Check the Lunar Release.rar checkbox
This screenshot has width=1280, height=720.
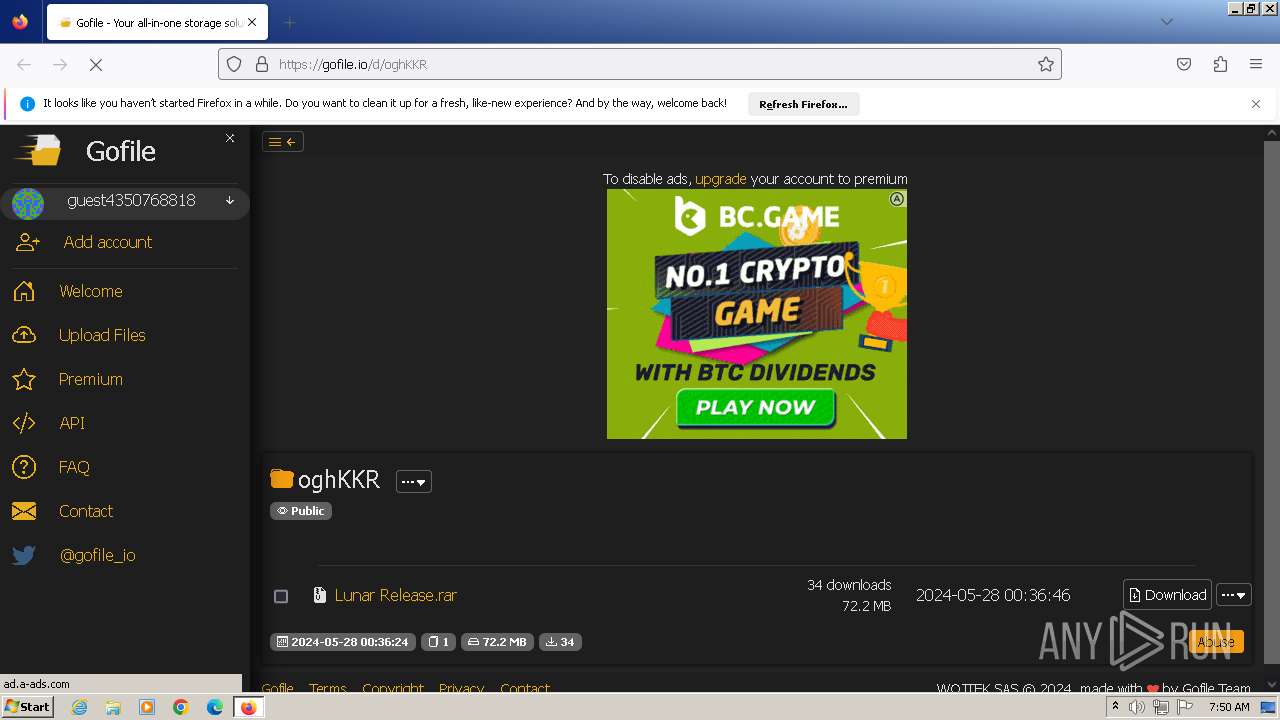click(x=281, y=596)
